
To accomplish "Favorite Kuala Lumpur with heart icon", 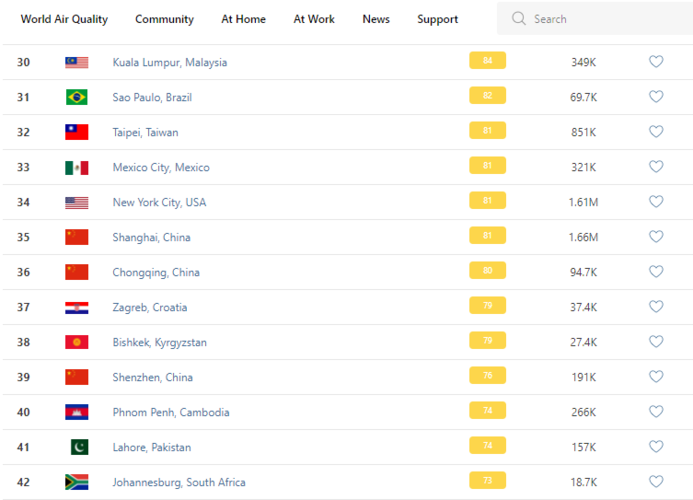I will point(656,62).
